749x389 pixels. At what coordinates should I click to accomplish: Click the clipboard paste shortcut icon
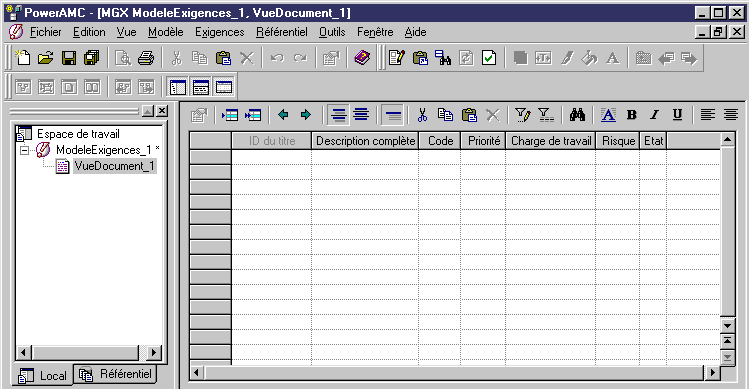coord(420,58)
